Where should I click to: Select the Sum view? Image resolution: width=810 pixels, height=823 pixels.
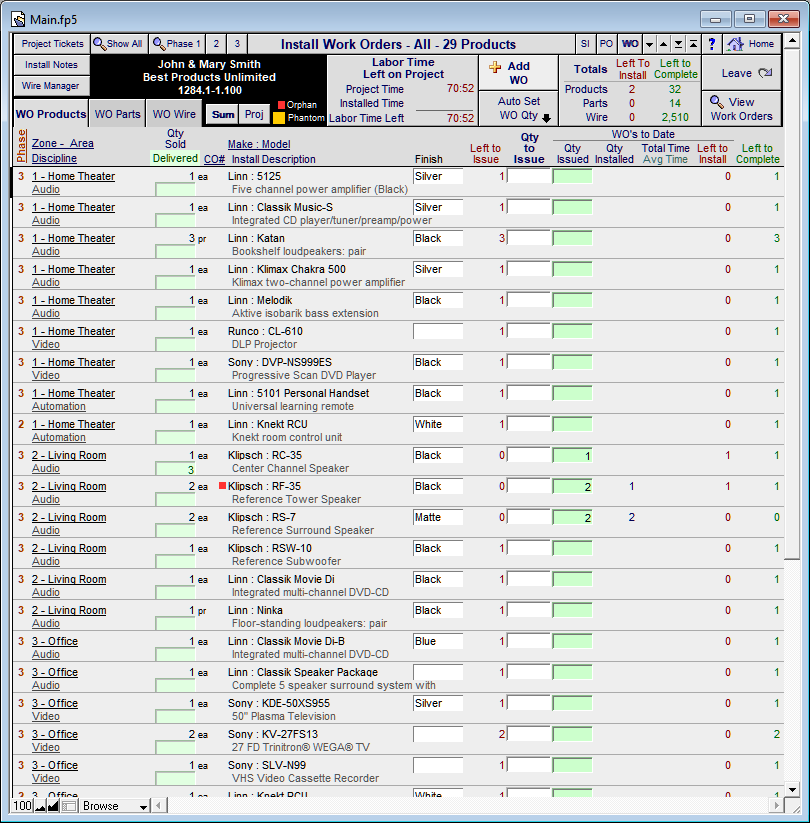[223, 114]
